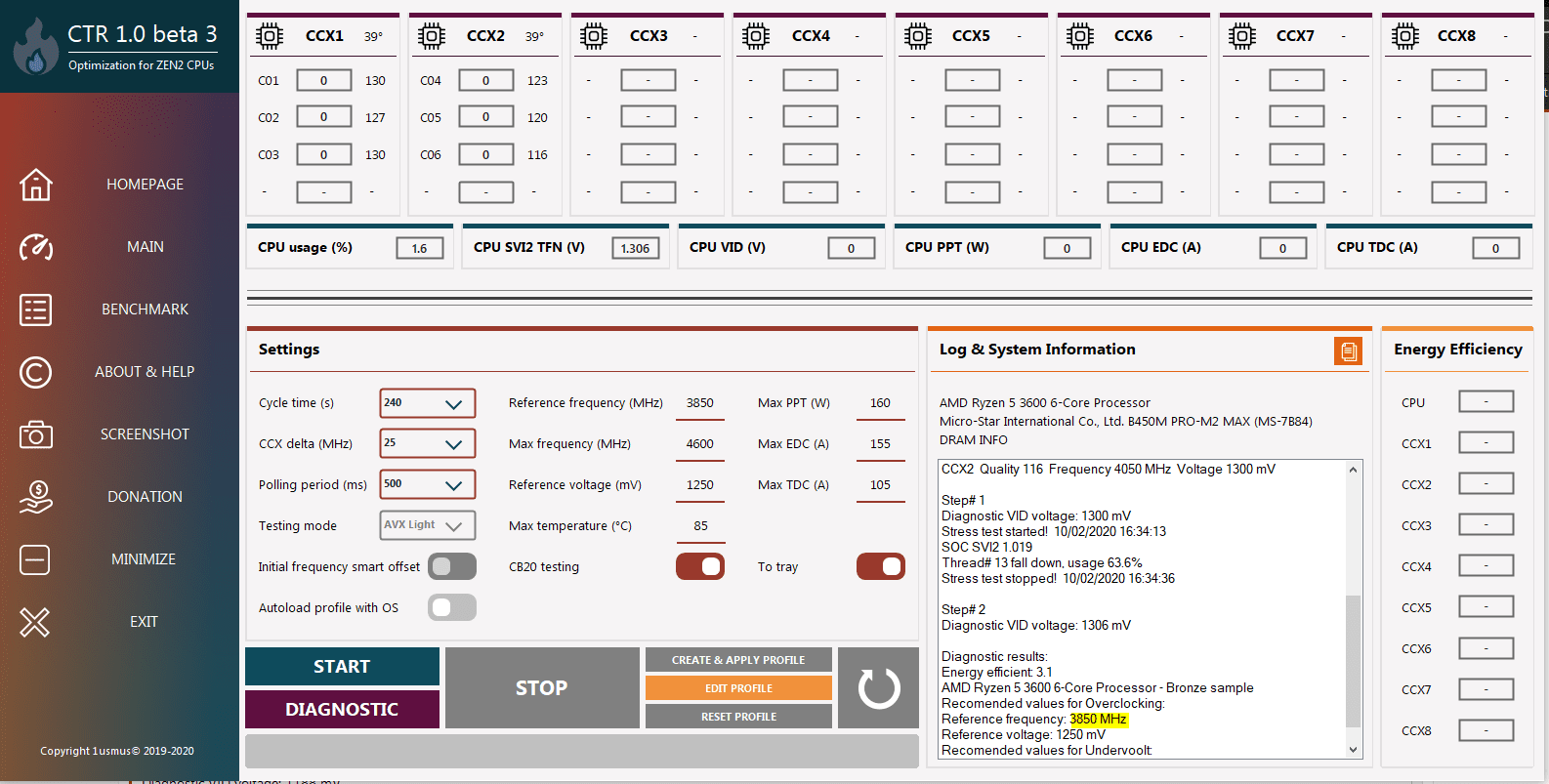Image resolution: width=1549 pixels, height=784 pixels.
Task: Toggle Autoload profile with OS switch
Action: (452, 607)
